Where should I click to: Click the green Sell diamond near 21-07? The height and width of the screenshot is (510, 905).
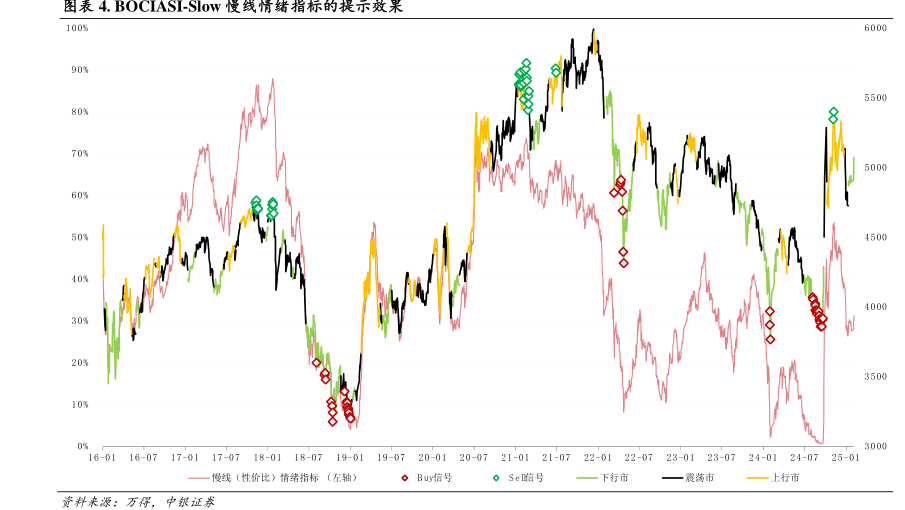coord(556,70)
